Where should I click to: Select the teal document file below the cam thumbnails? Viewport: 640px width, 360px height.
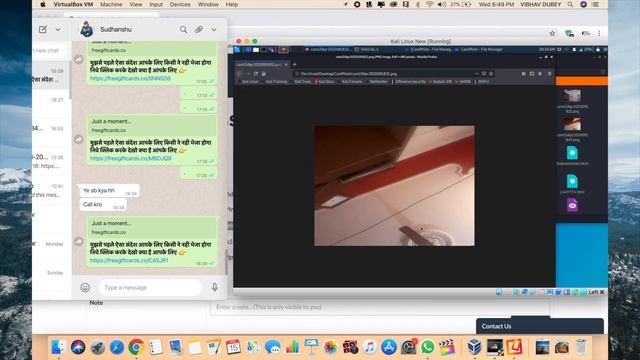(572, 153)
